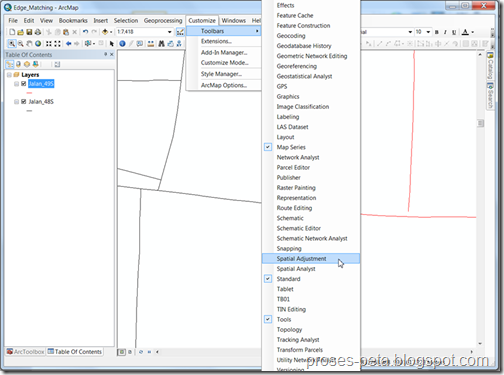Screen dimensions: 504x375
Task: Click the Measure ruler tool
Action: [x=151, y=44]
